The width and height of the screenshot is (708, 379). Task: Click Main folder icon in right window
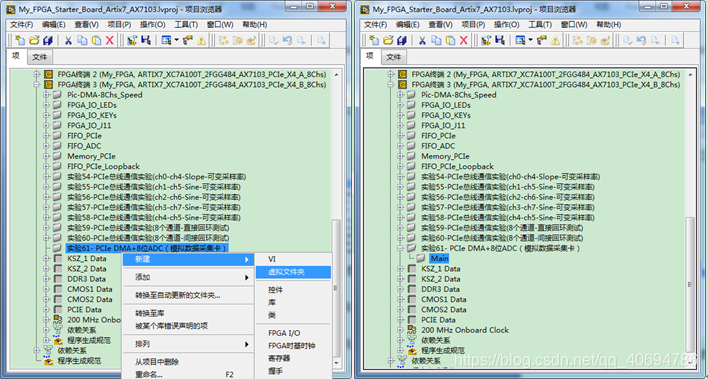pyautogui.click(x=421, y=258)
